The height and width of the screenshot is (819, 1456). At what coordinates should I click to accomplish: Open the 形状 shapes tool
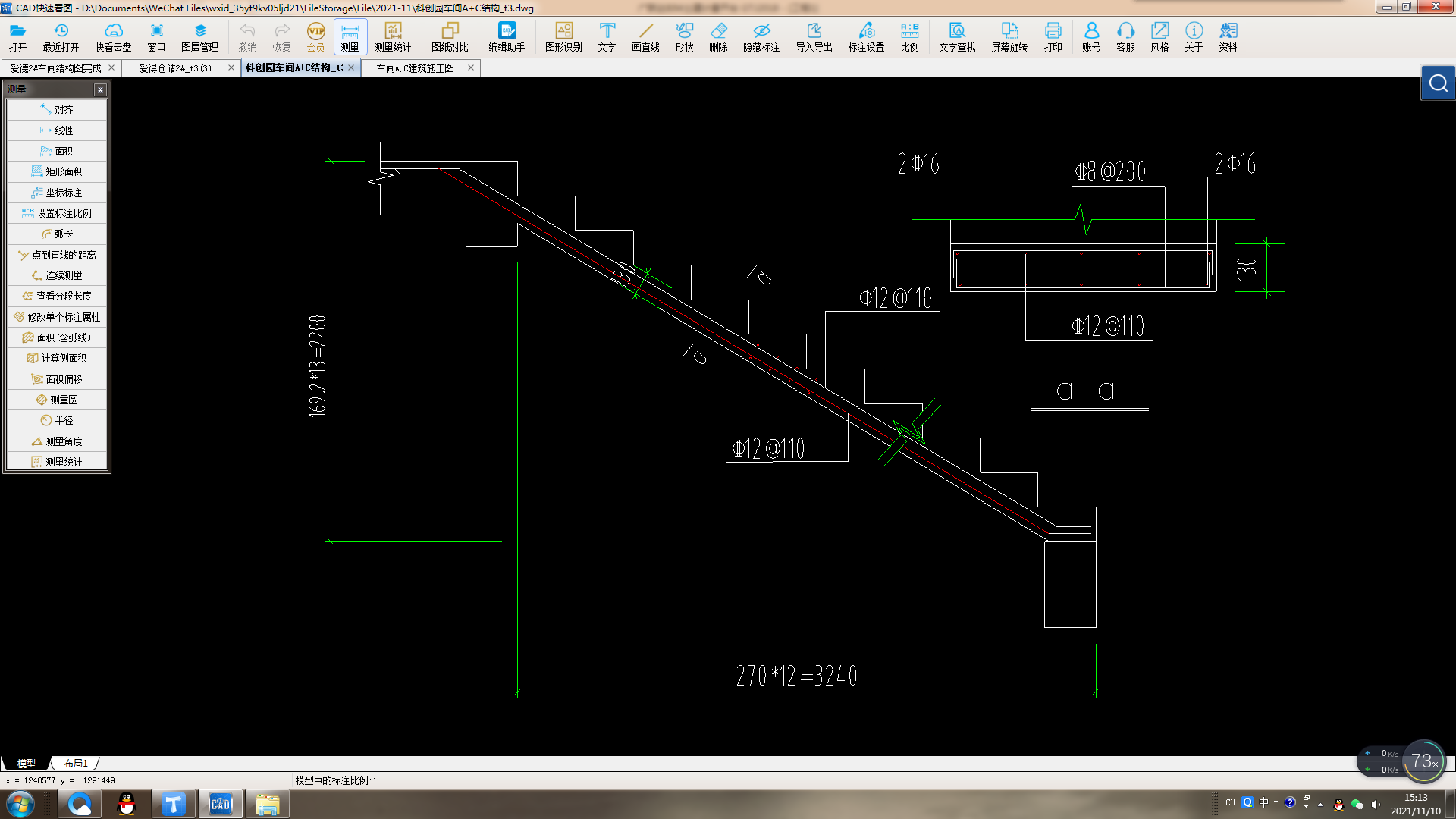pyautogui.click(x=684, y=37)
